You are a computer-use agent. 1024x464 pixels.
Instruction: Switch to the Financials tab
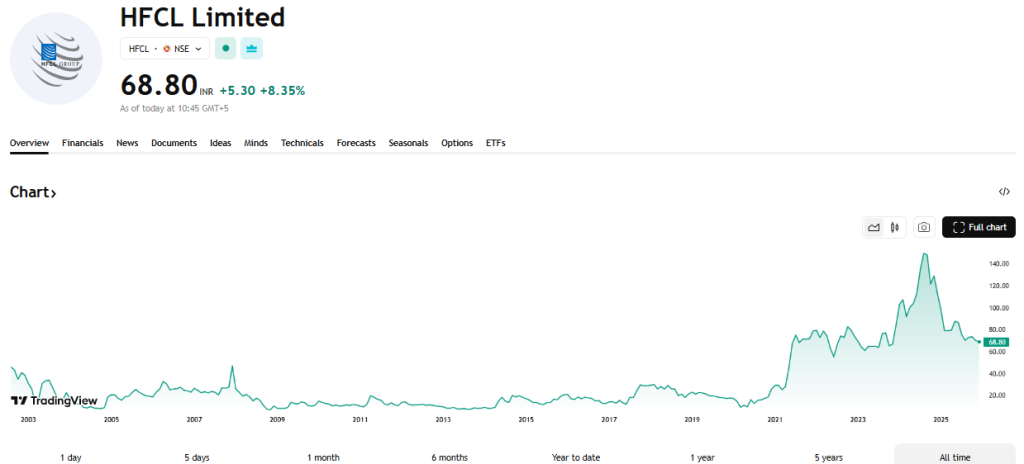(x=82, y=142)
